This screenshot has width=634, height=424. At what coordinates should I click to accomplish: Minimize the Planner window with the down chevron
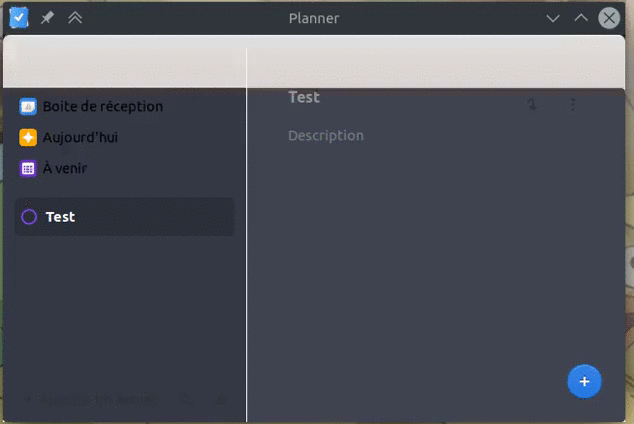coord(553,18)
